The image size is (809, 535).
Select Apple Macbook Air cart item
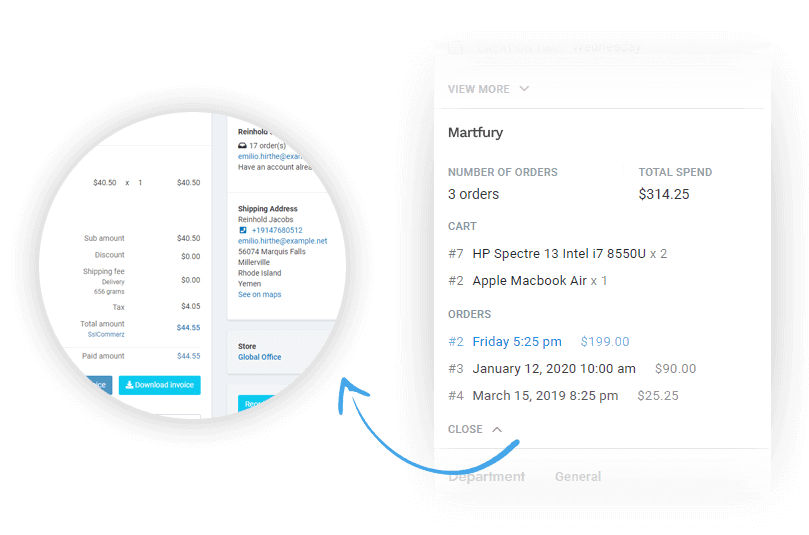click(529, 281)
